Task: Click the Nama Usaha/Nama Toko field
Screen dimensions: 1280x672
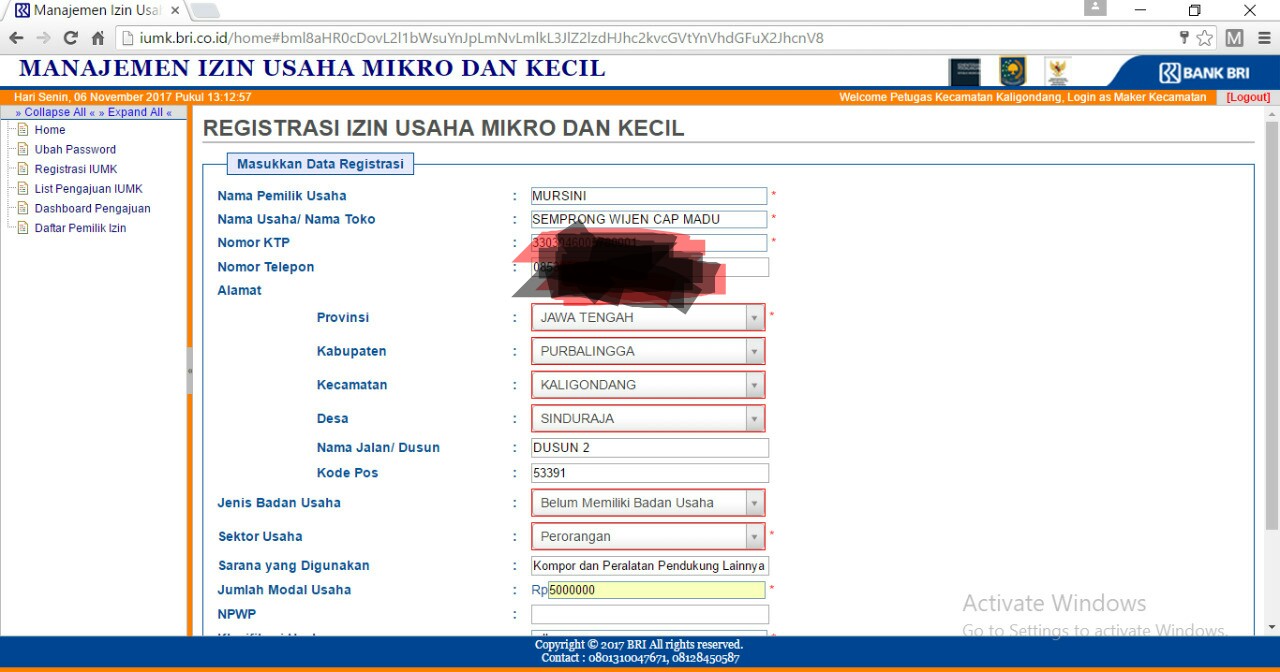Action: click(649, 219)
